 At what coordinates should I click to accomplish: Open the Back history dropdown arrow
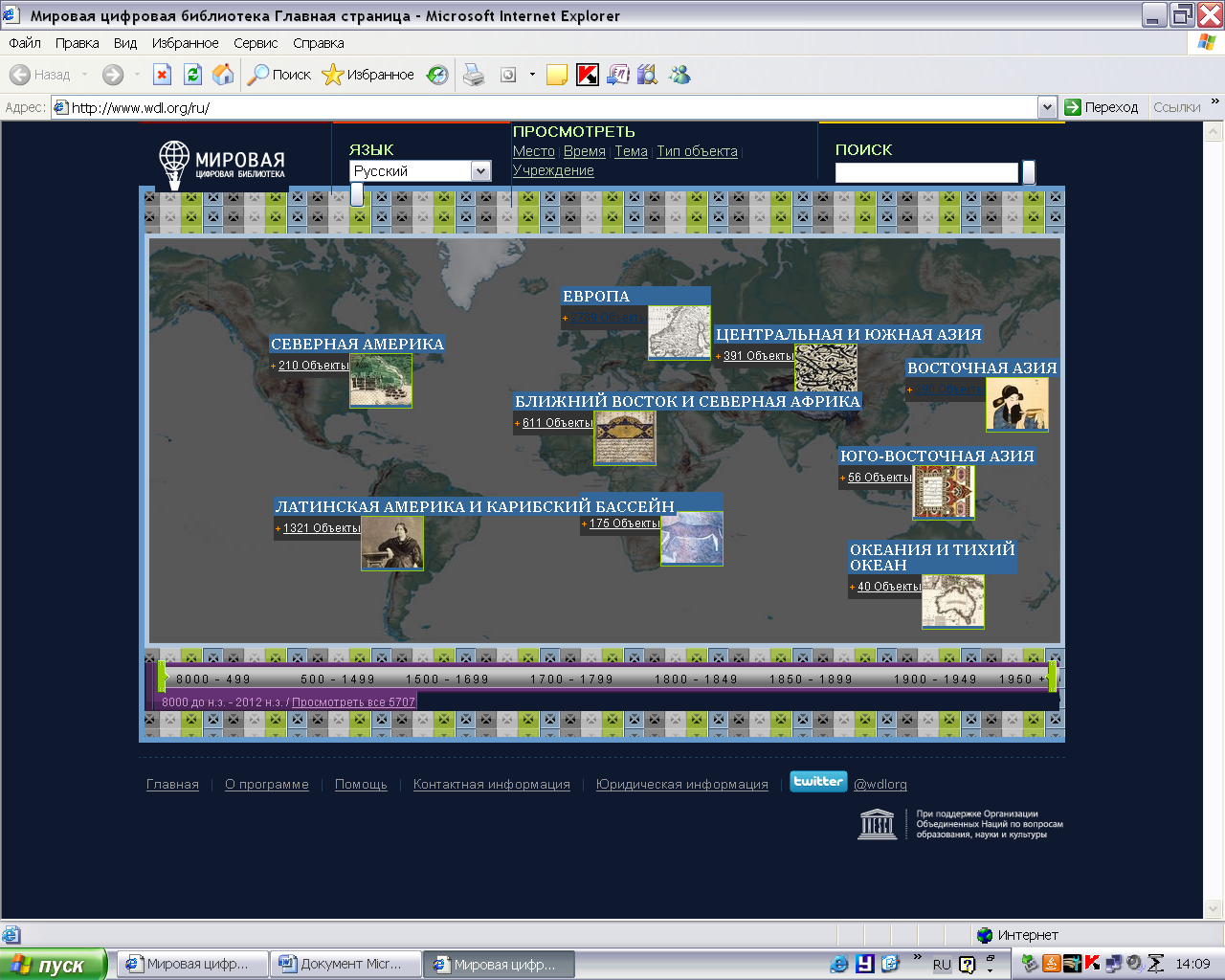tap(84, 75)
